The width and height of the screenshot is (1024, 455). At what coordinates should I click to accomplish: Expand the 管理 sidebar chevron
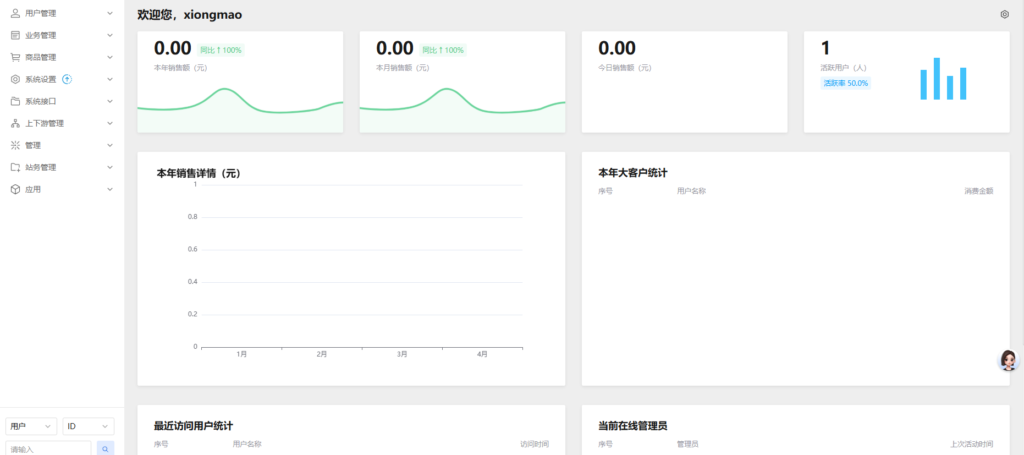[112, 145]
